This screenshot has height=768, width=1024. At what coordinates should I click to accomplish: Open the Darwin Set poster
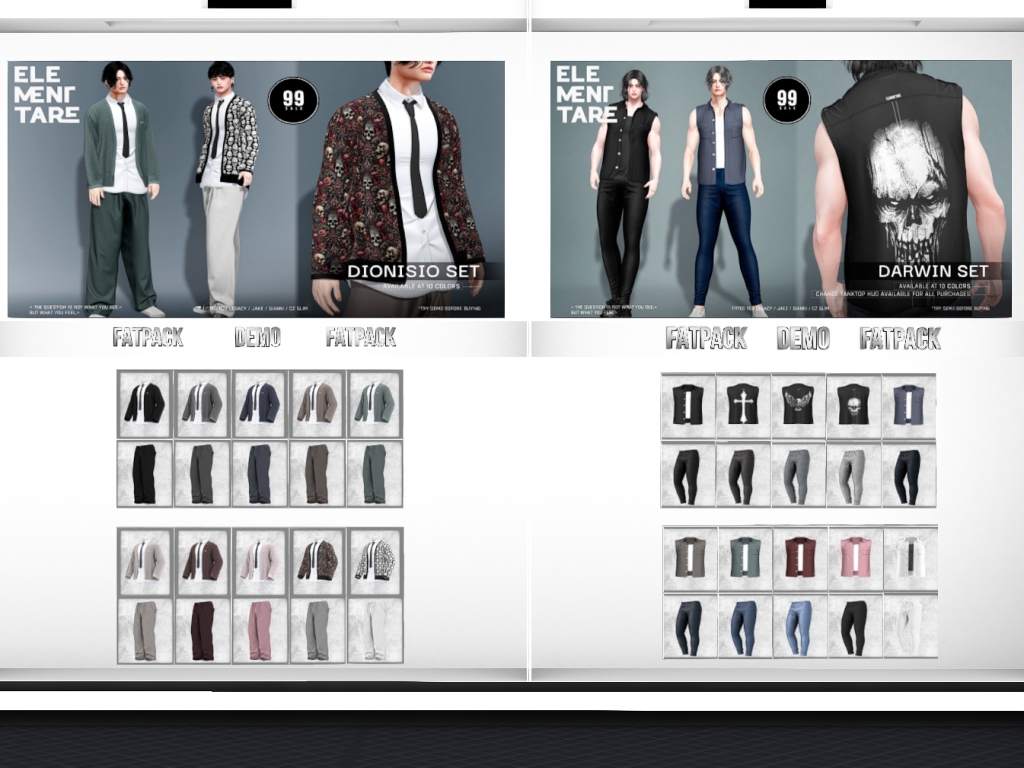pyautogui.click(x=780, y=189)
